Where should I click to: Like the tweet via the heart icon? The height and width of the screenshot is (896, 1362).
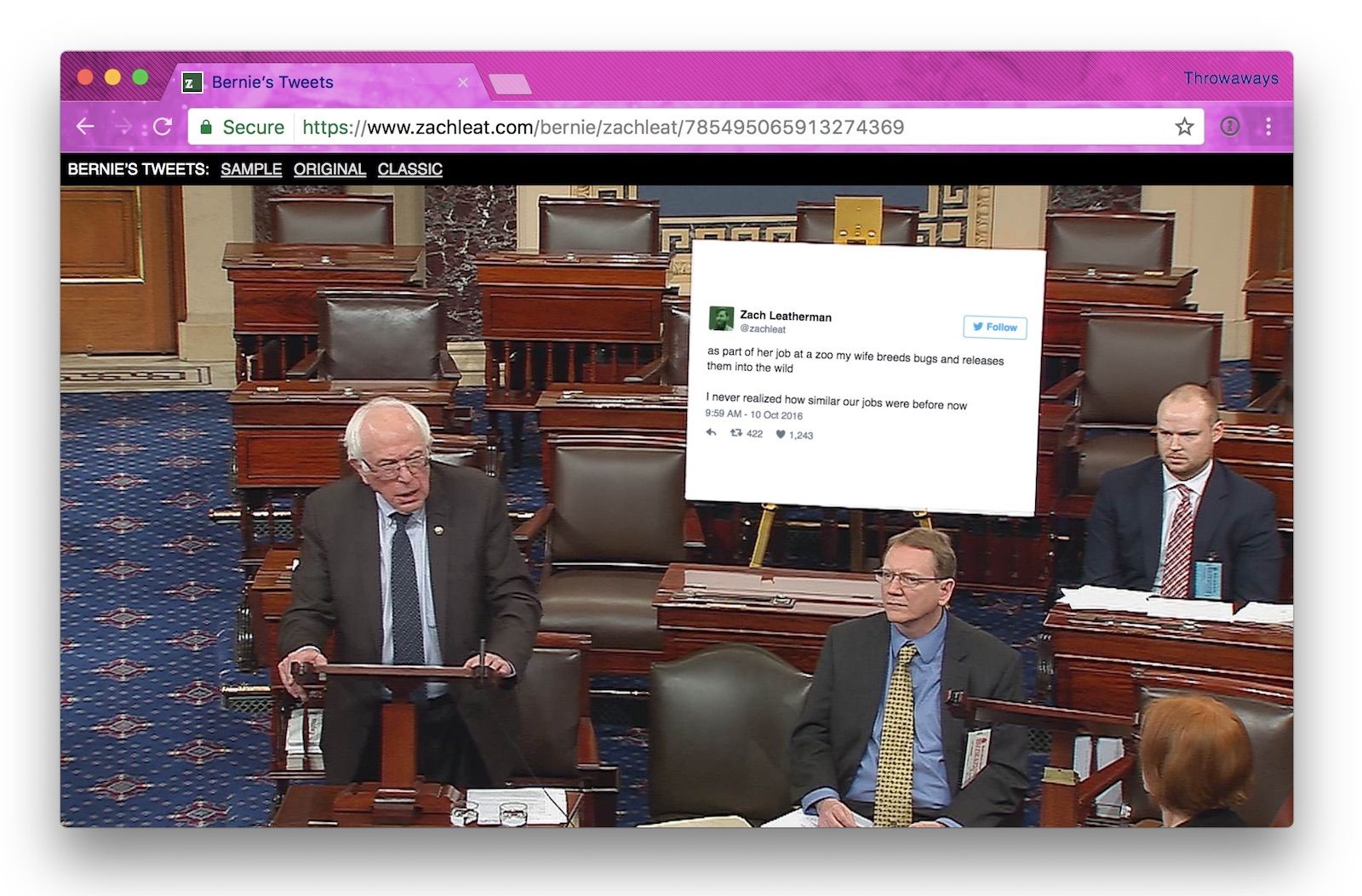coord(780,435)
